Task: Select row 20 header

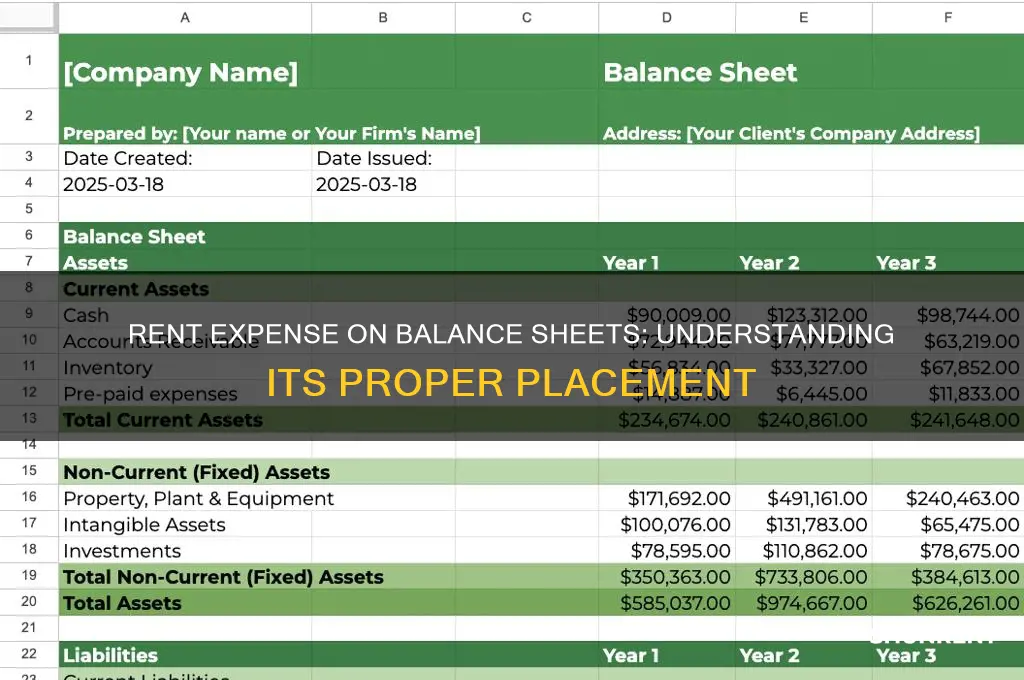Action: pos(29,602)
